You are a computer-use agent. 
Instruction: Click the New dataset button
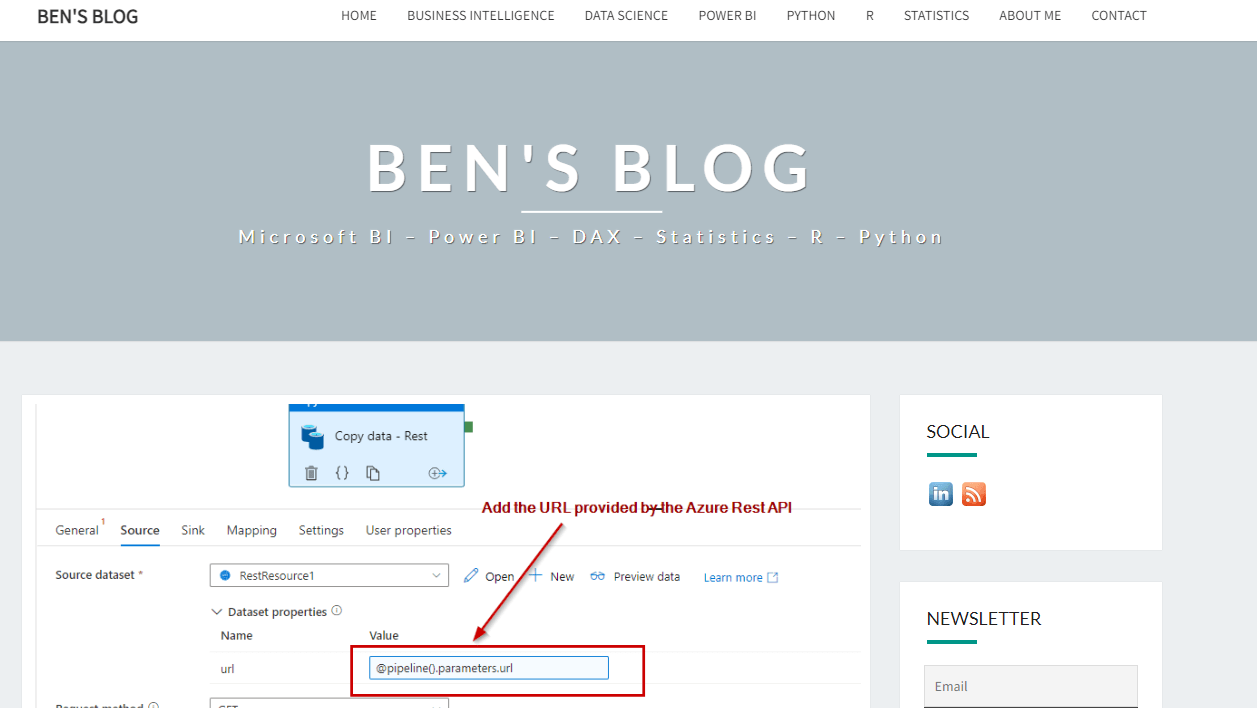click(551, 576)
